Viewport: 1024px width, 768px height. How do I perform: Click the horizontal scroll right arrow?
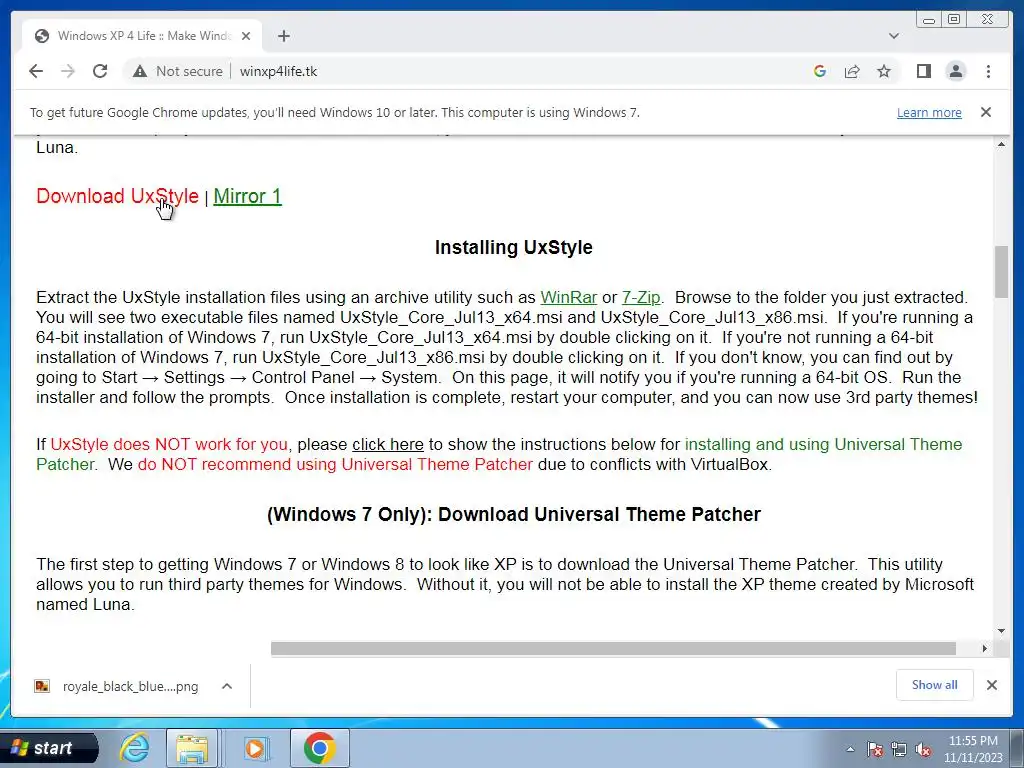(985, 648)
